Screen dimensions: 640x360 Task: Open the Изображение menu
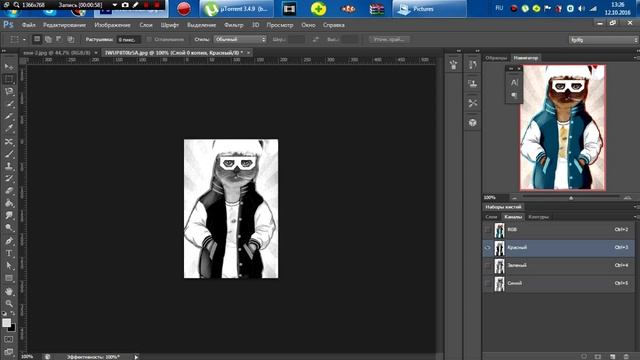(x=112, y=25)
